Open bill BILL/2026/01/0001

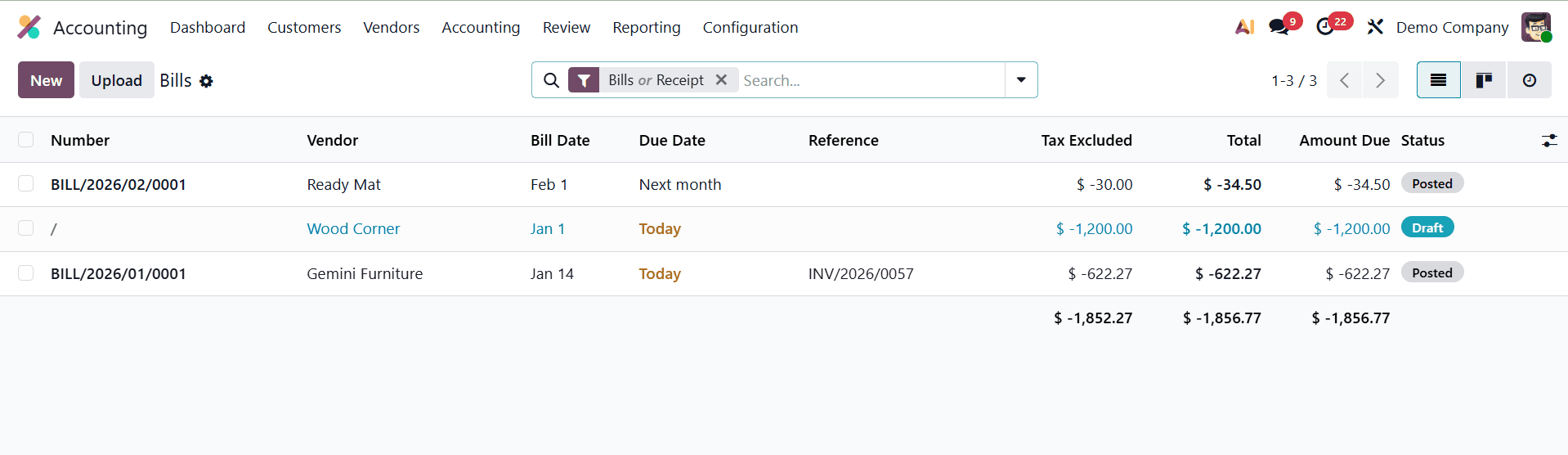click(x=119, y=273)
